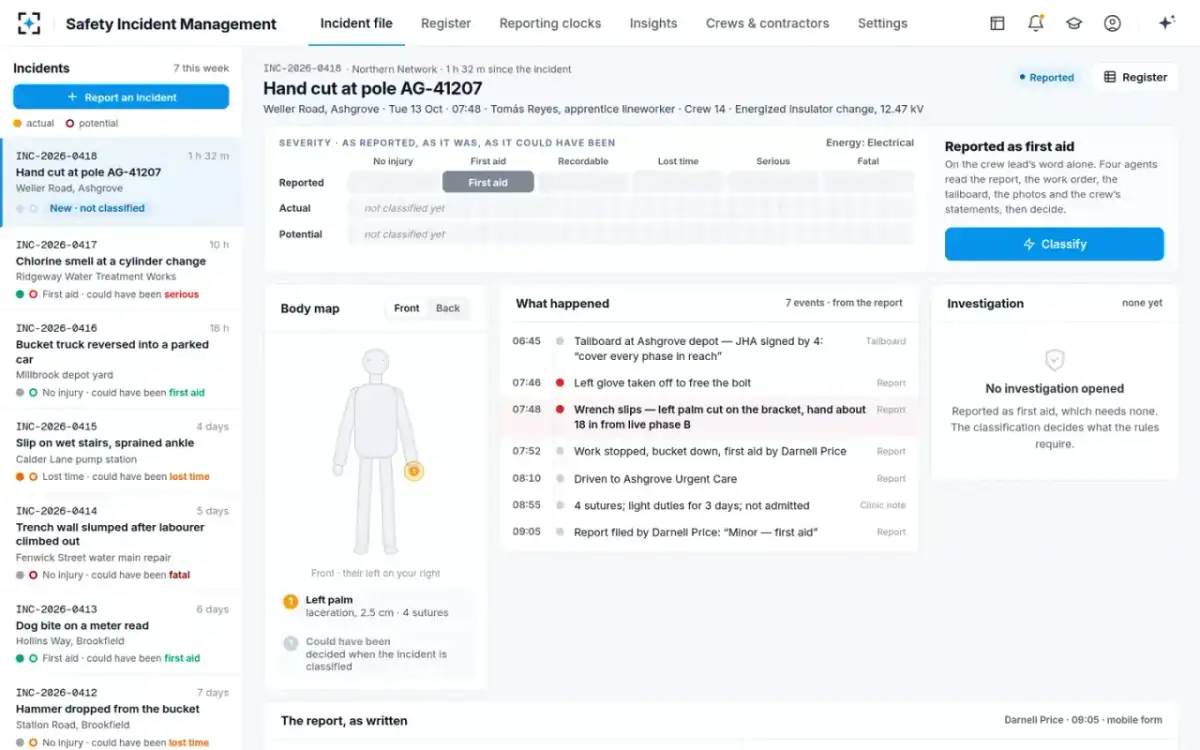Select the 08:55 '4 sutures; light duties' event
The height and width of the screenshot is (750, 1200).
tap(709, 505)
